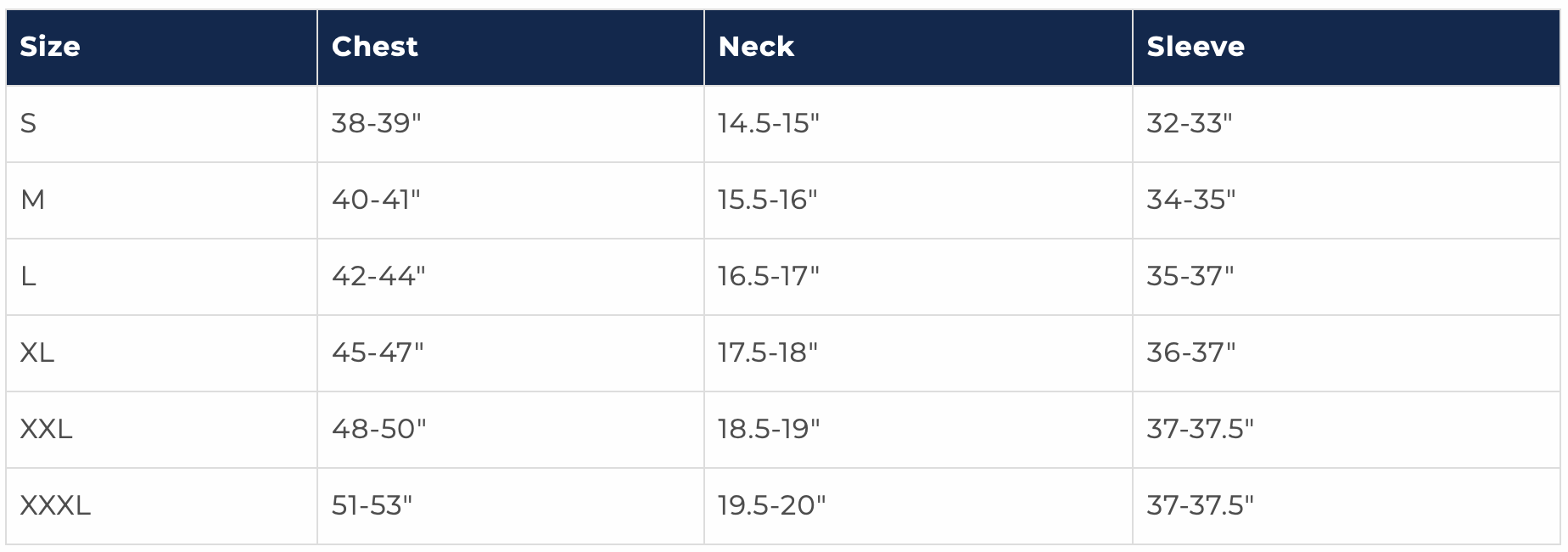Click sleeve measurement 32-33" for size S
Image resolution: width=1568 pixels, height=552 pixels.
(1189, 124)
